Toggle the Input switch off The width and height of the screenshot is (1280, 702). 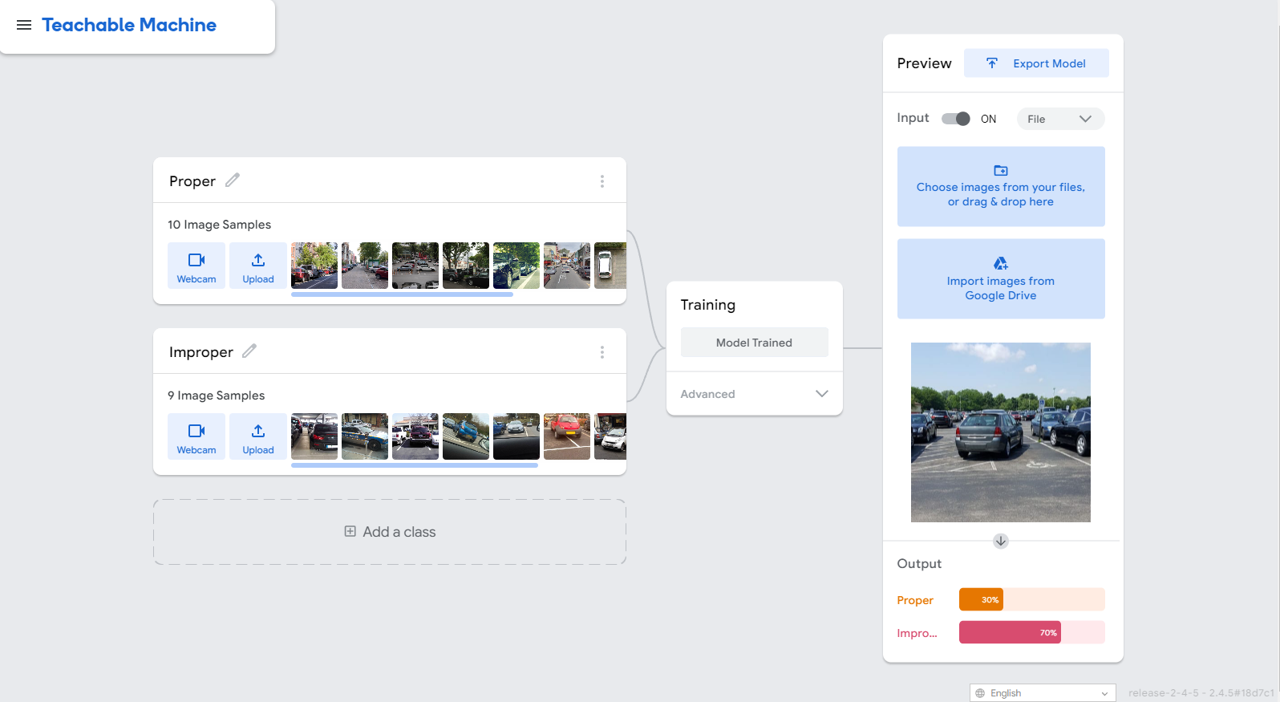[x=956, y=119]
